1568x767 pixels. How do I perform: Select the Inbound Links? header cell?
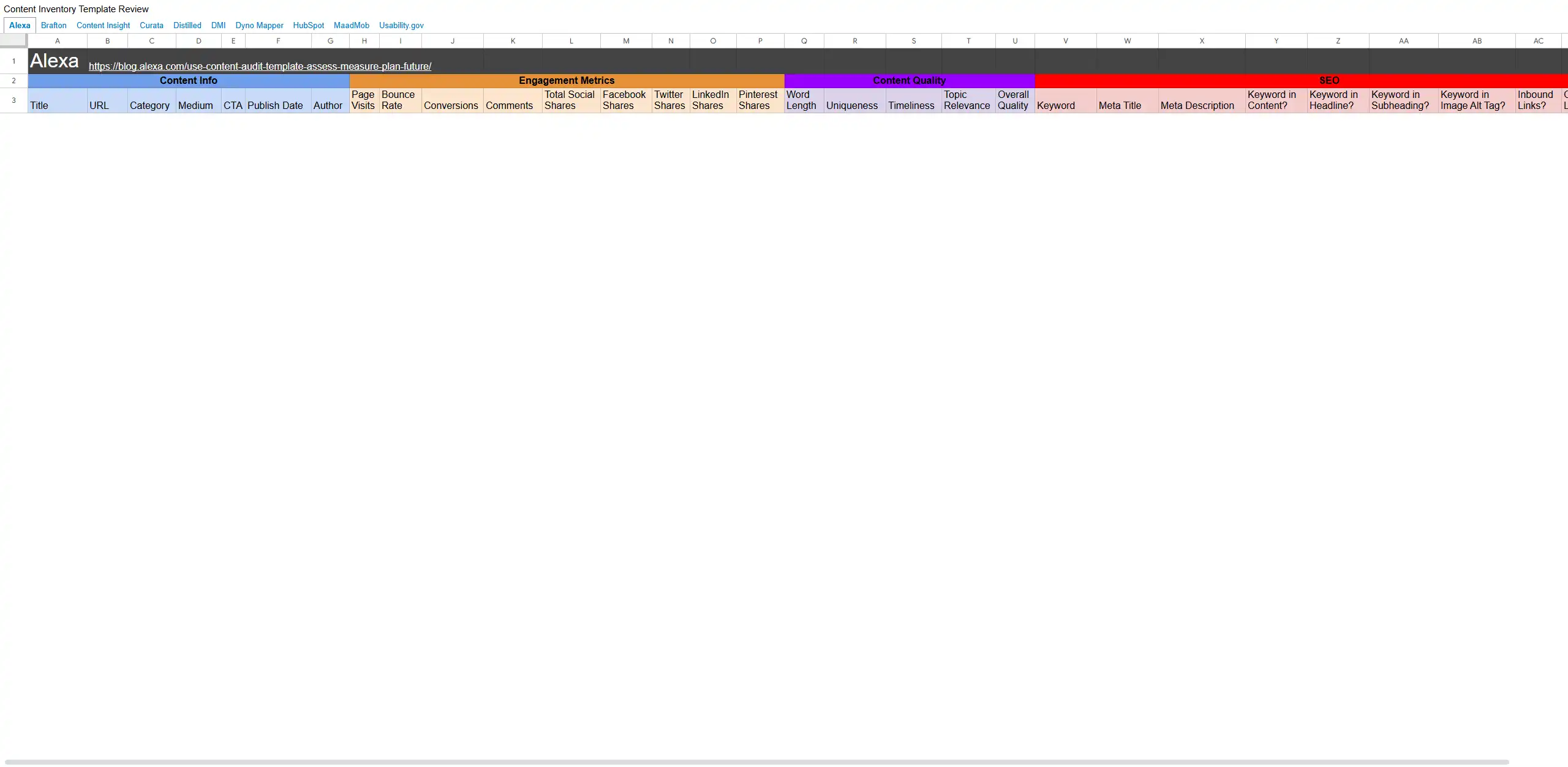[1539, 100]
